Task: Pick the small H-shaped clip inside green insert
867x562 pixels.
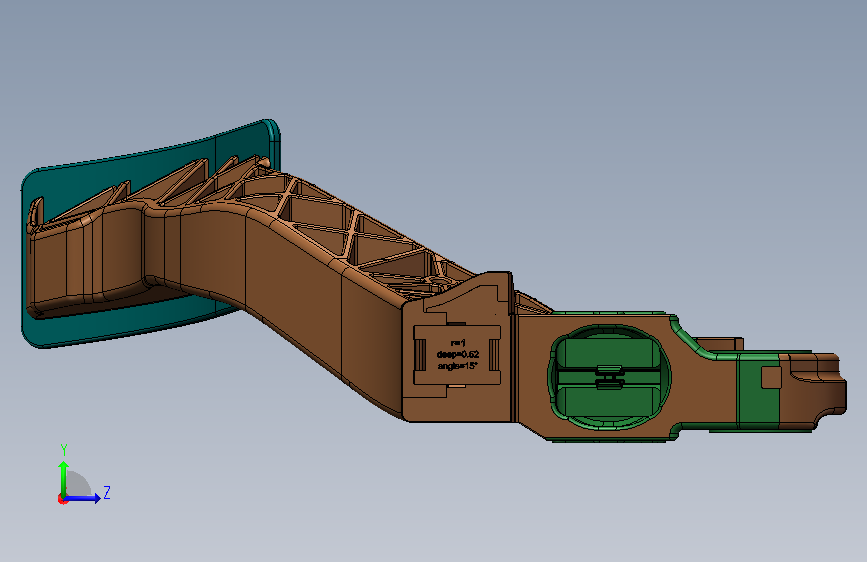Action: 609,377
